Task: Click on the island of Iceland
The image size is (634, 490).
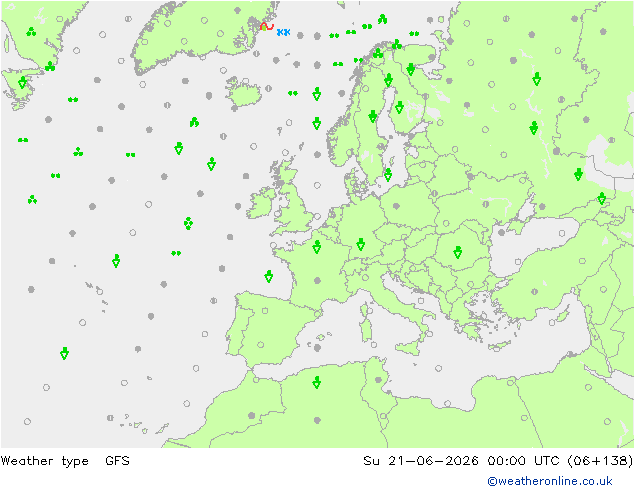Action: click(243, 93)
